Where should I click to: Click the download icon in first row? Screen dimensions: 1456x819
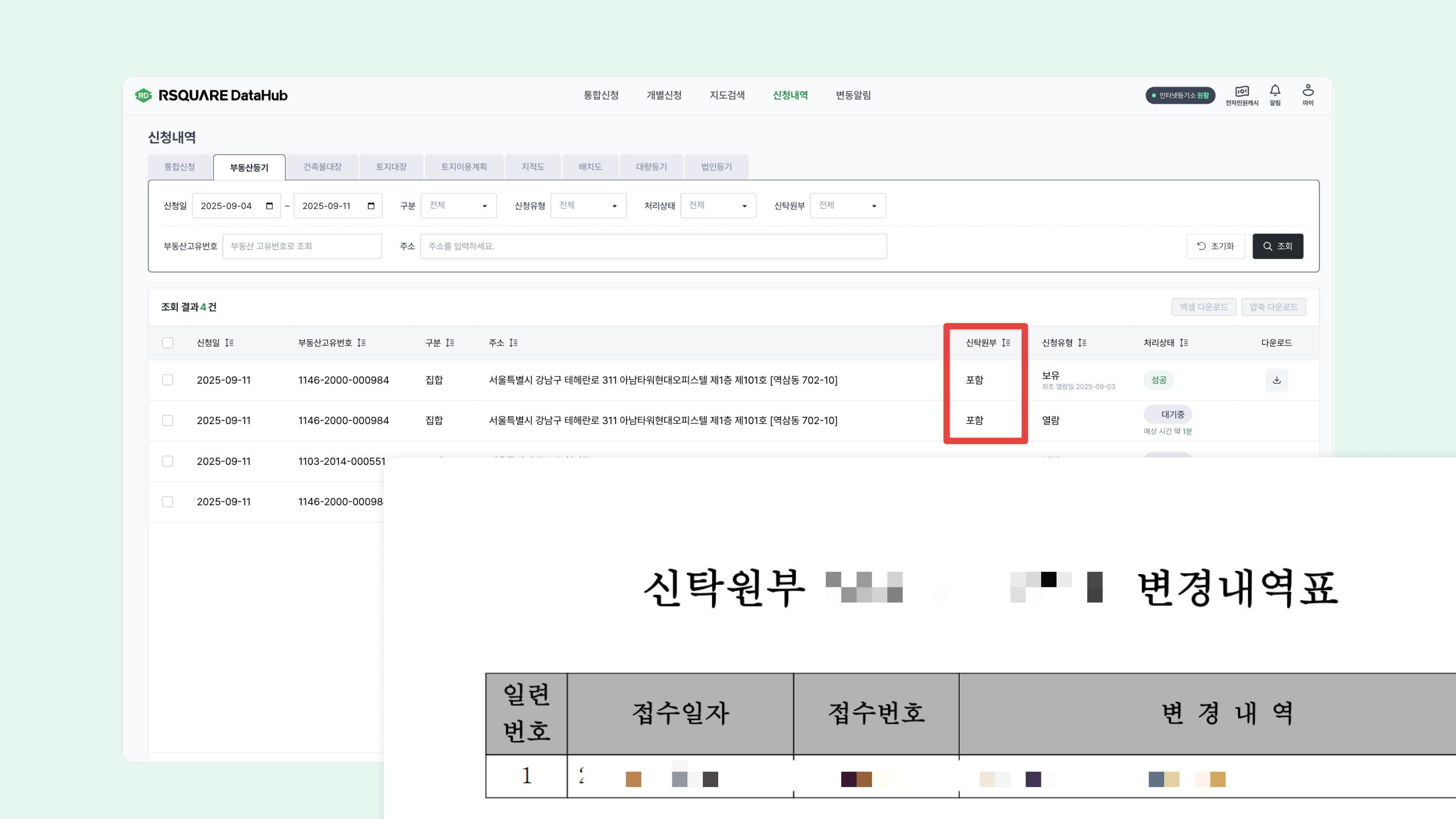(1276, 380)
